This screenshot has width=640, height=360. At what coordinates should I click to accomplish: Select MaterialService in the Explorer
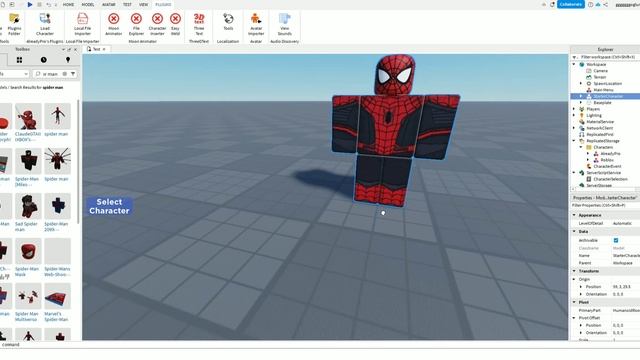600,122
